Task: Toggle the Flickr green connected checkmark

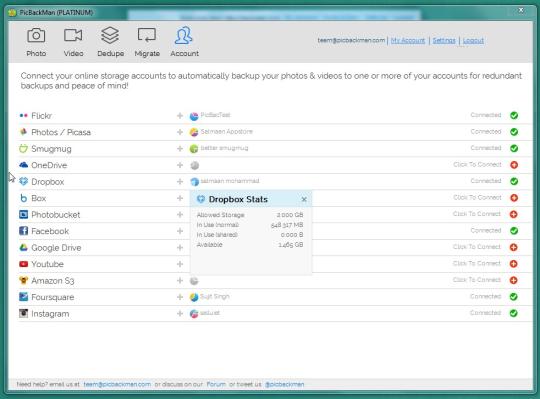Action: pos(514,115)
